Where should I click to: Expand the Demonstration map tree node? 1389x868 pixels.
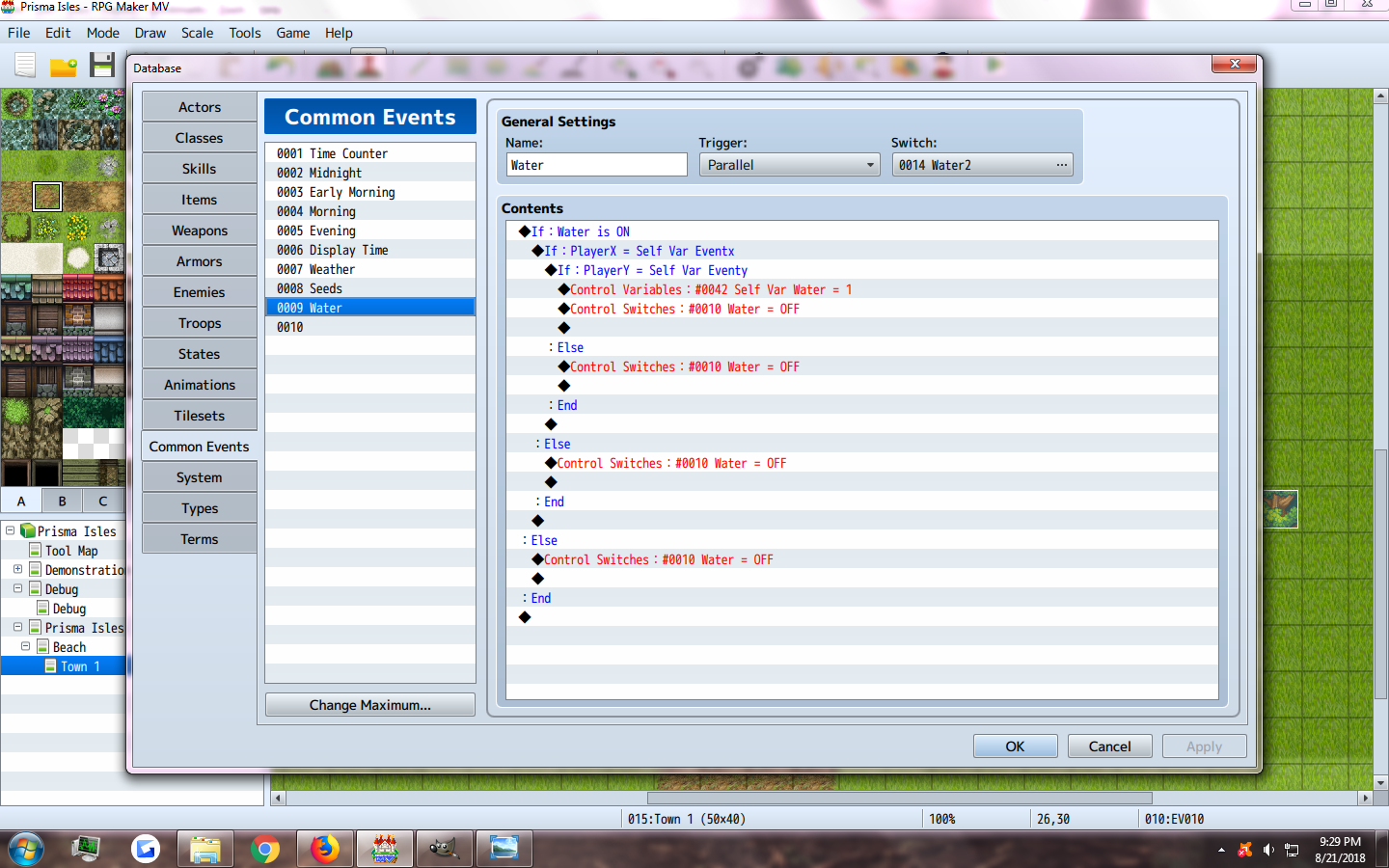click(x=17, y=569)
